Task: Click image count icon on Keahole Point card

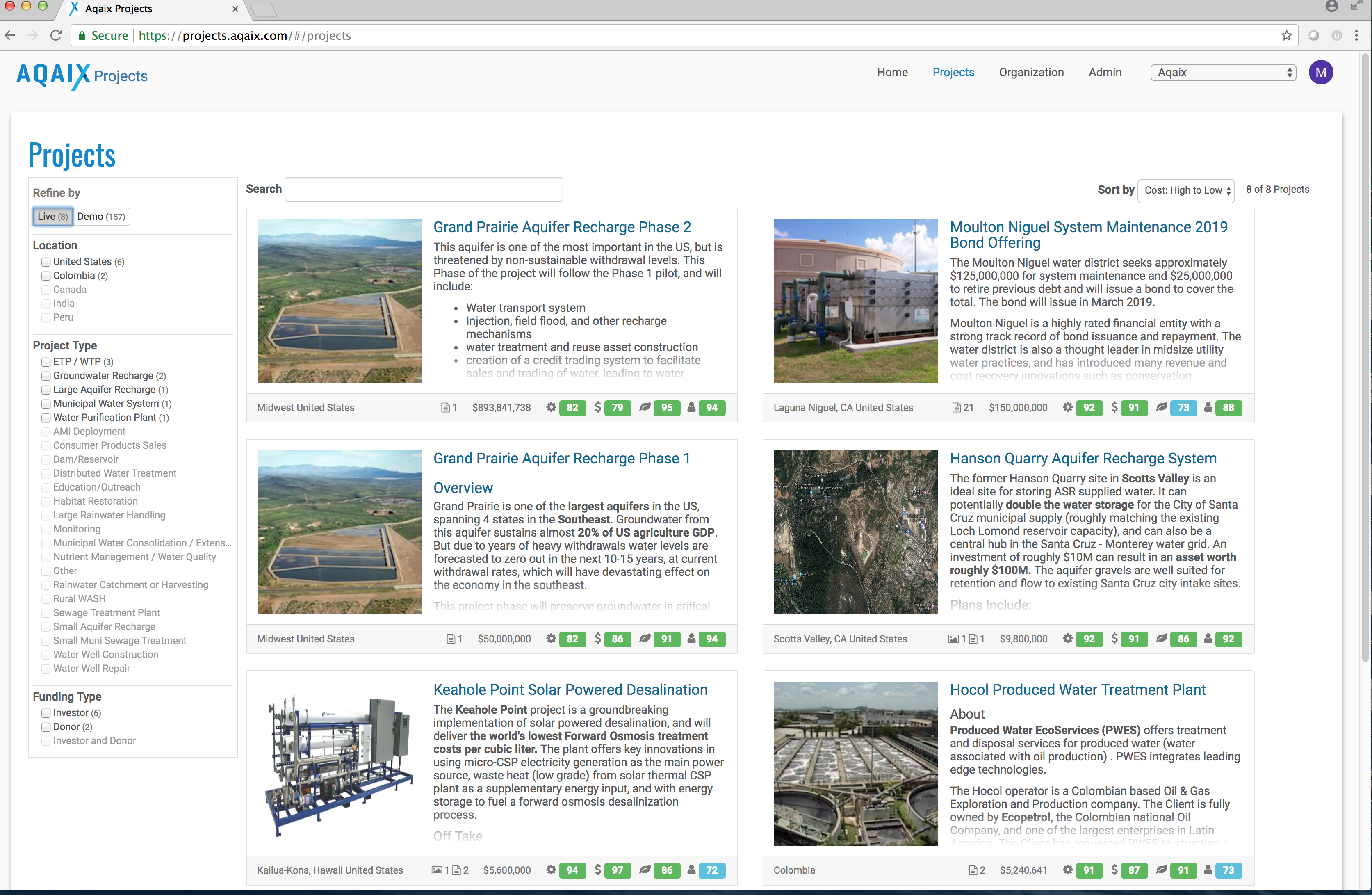Action: click(437, 870)
